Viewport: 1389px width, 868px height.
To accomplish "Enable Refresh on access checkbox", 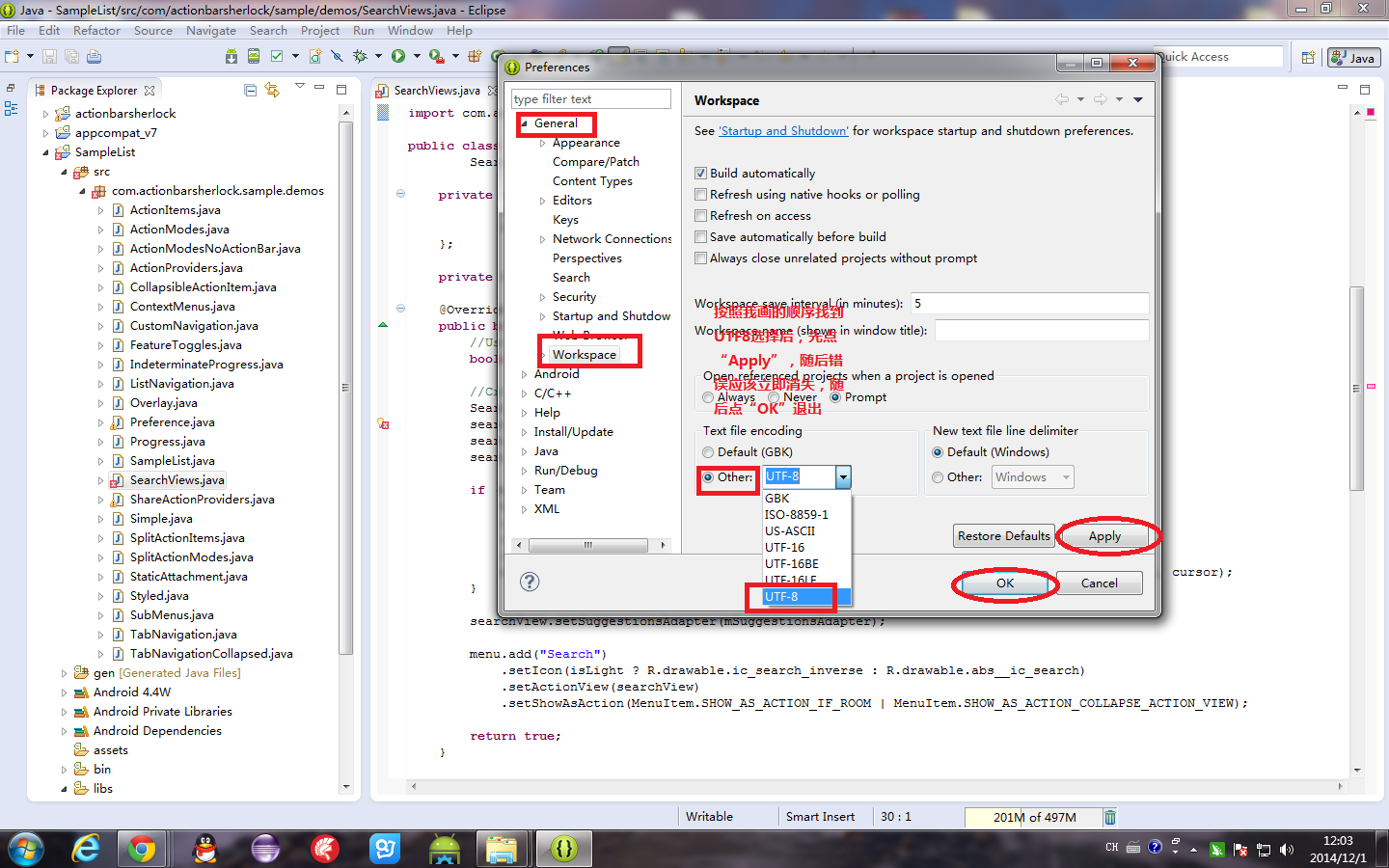I will click(x=701, y=216).
